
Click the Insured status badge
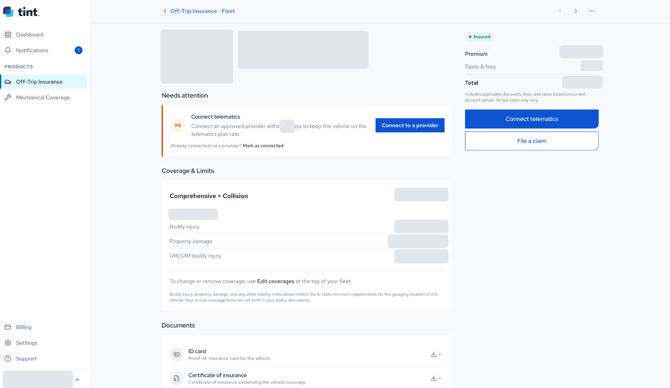pyautogui.click(x=479, y=37)
